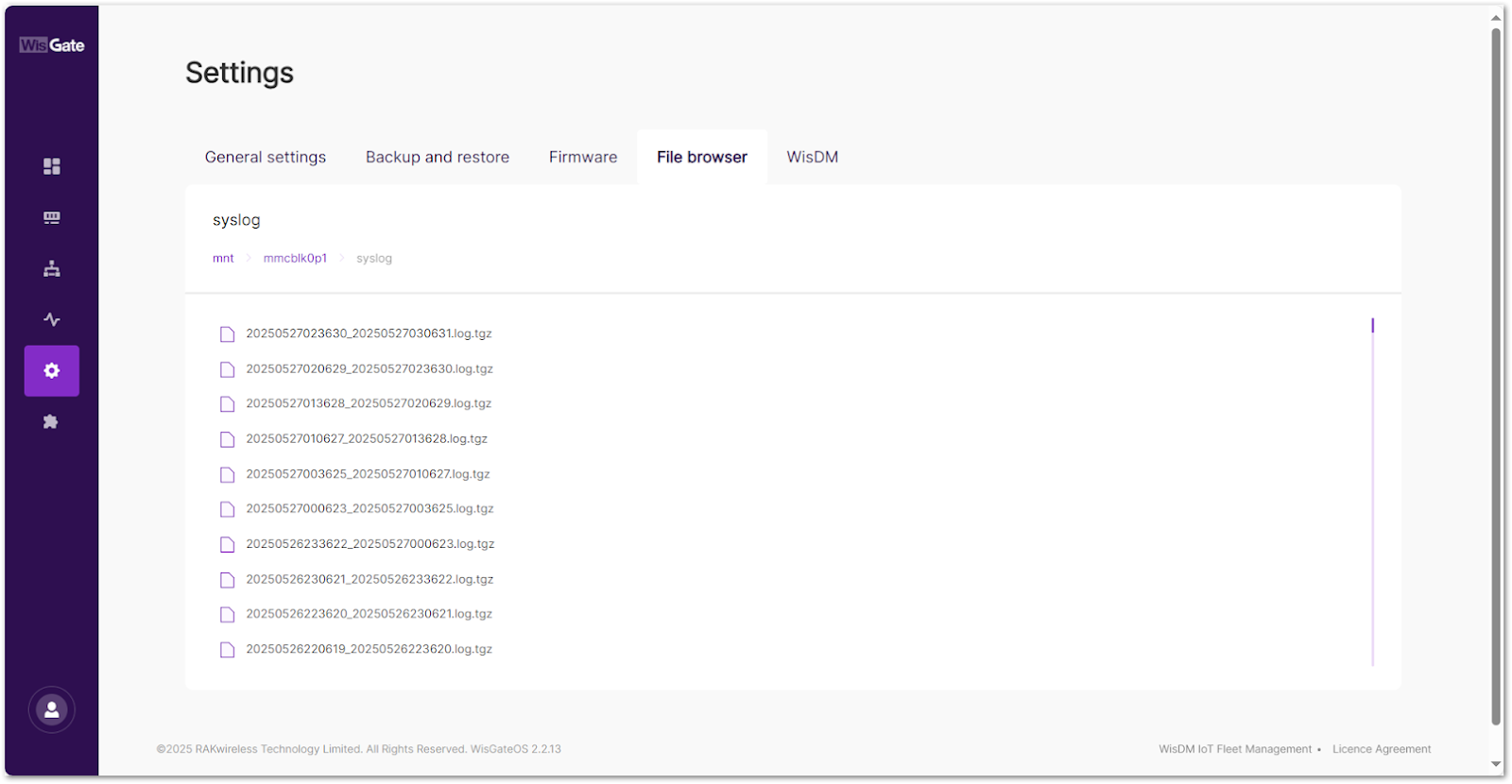Open the Network topology sidebar icon
Image resolution: width=1512 pixels, height=784 pixels.
(52, 269)
